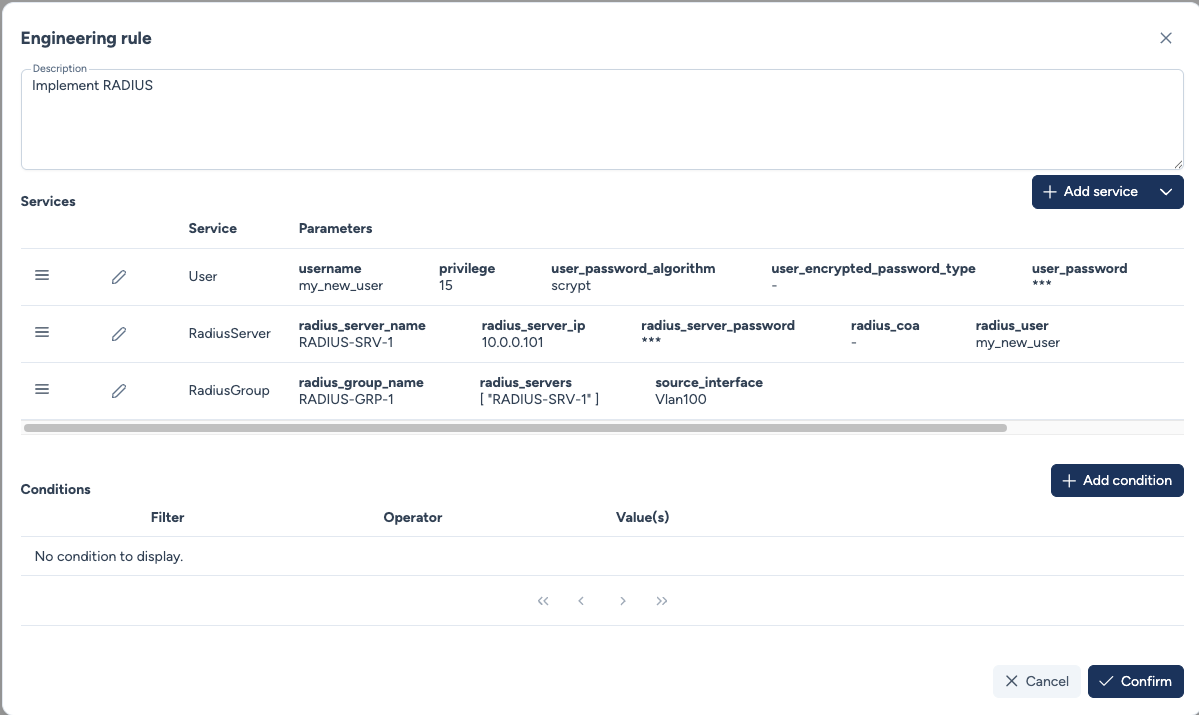
Task: Click the Operator column header
Action: pos(412,517)
